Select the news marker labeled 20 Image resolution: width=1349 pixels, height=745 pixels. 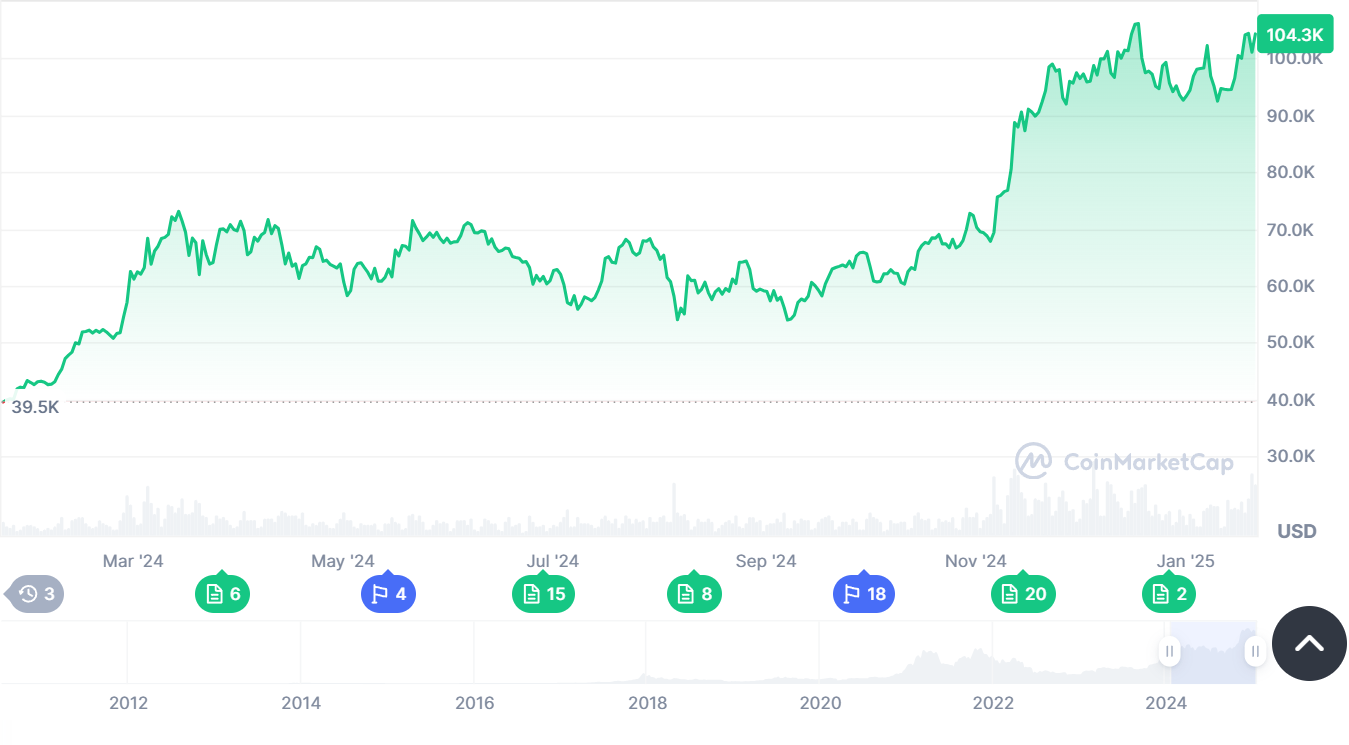pyautogui.click(x=1022, y=594)
